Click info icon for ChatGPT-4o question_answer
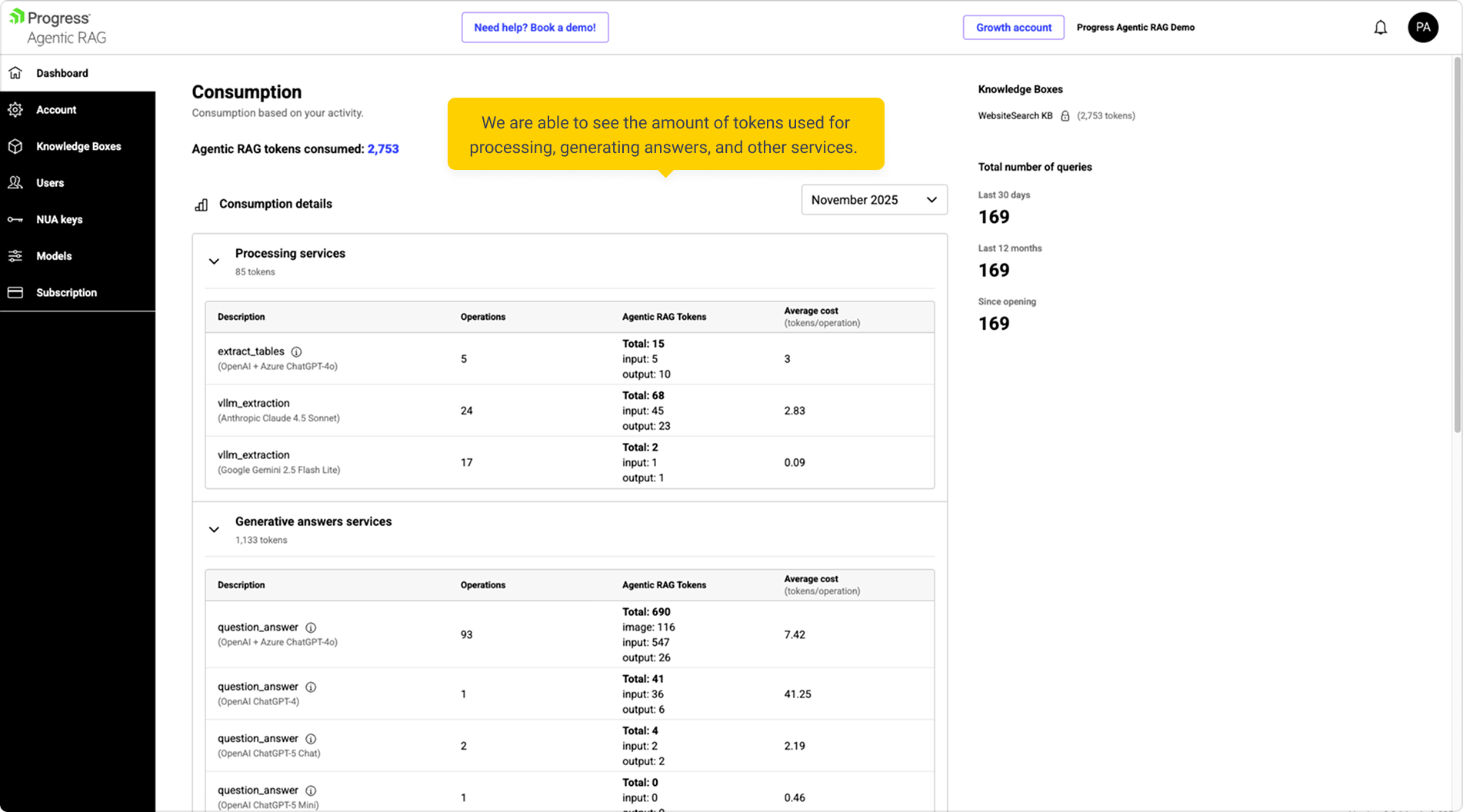The width and height of the screenshot is (1463, 812). click(x=311, y=627)
